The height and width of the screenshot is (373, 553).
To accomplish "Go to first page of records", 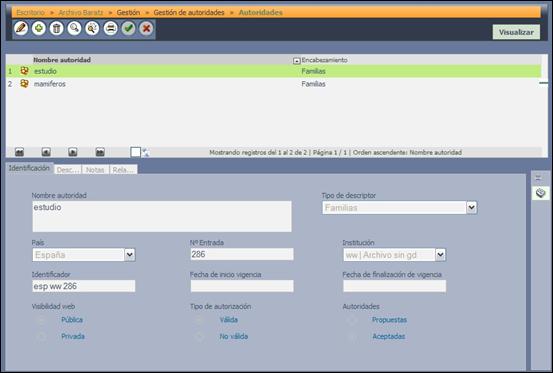I will tap(19, 152).
